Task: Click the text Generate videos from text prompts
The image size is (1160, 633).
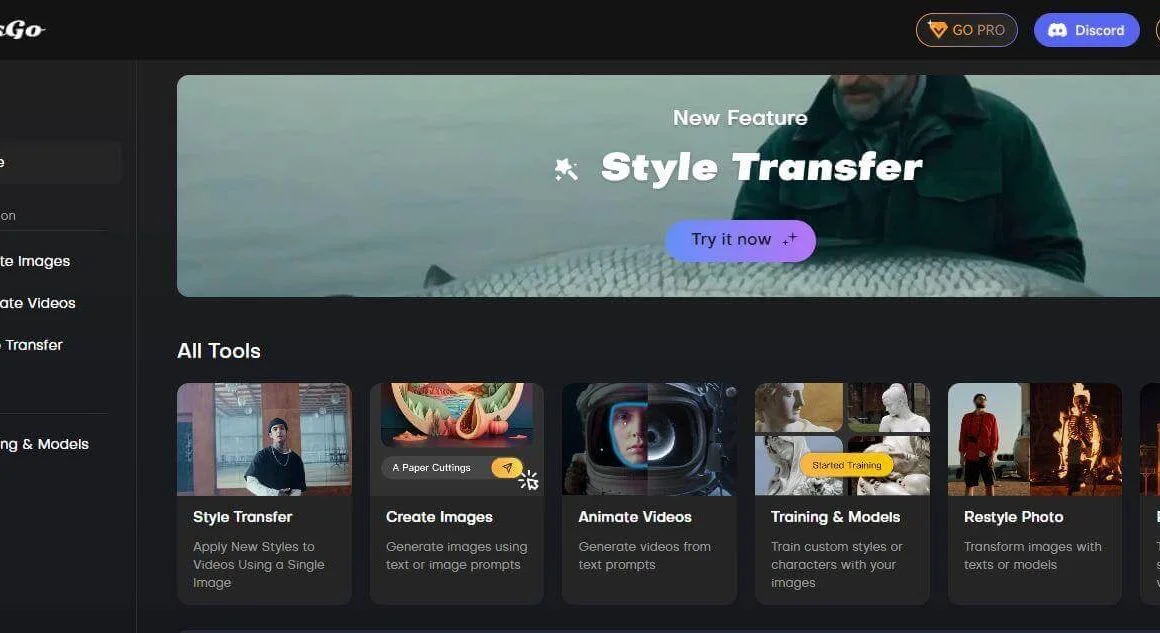Action: (x=644, y=555)
